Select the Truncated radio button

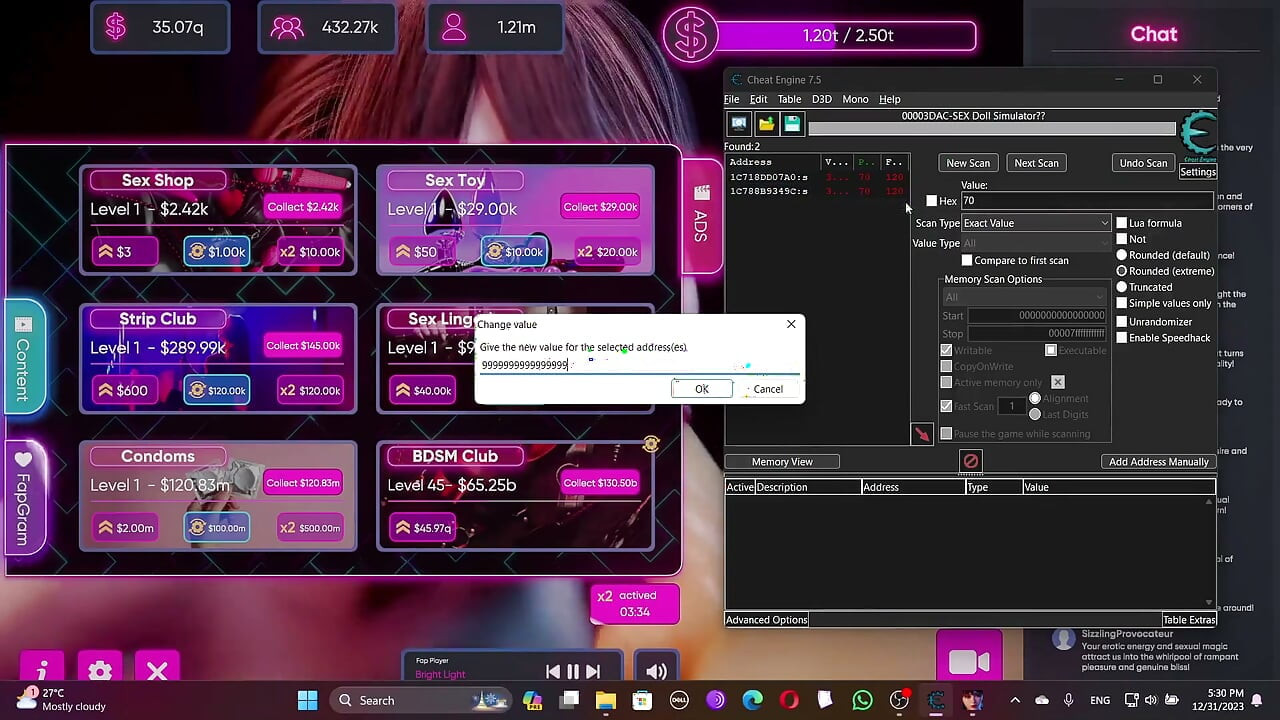click(x=1122, y=287)
